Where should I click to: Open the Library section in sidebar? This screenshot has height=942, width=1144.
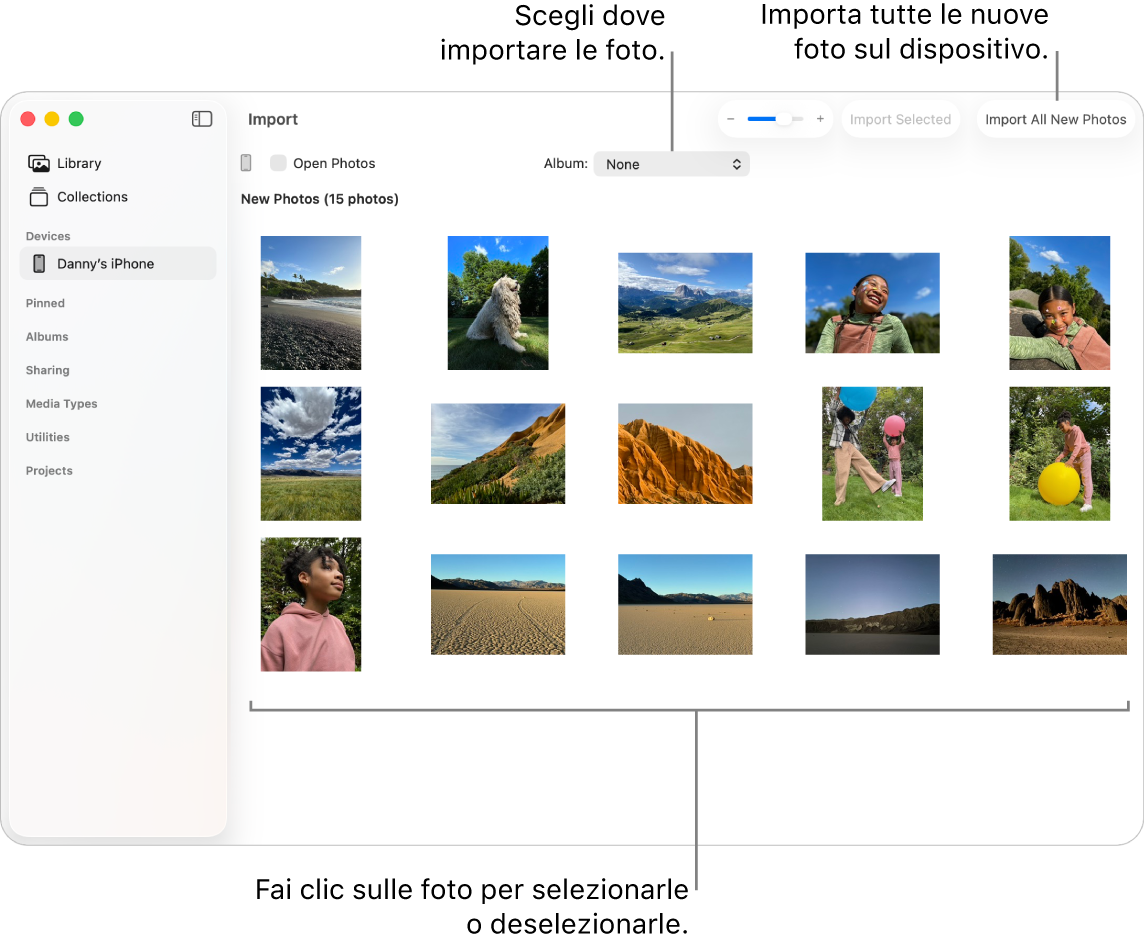(76, 163)
